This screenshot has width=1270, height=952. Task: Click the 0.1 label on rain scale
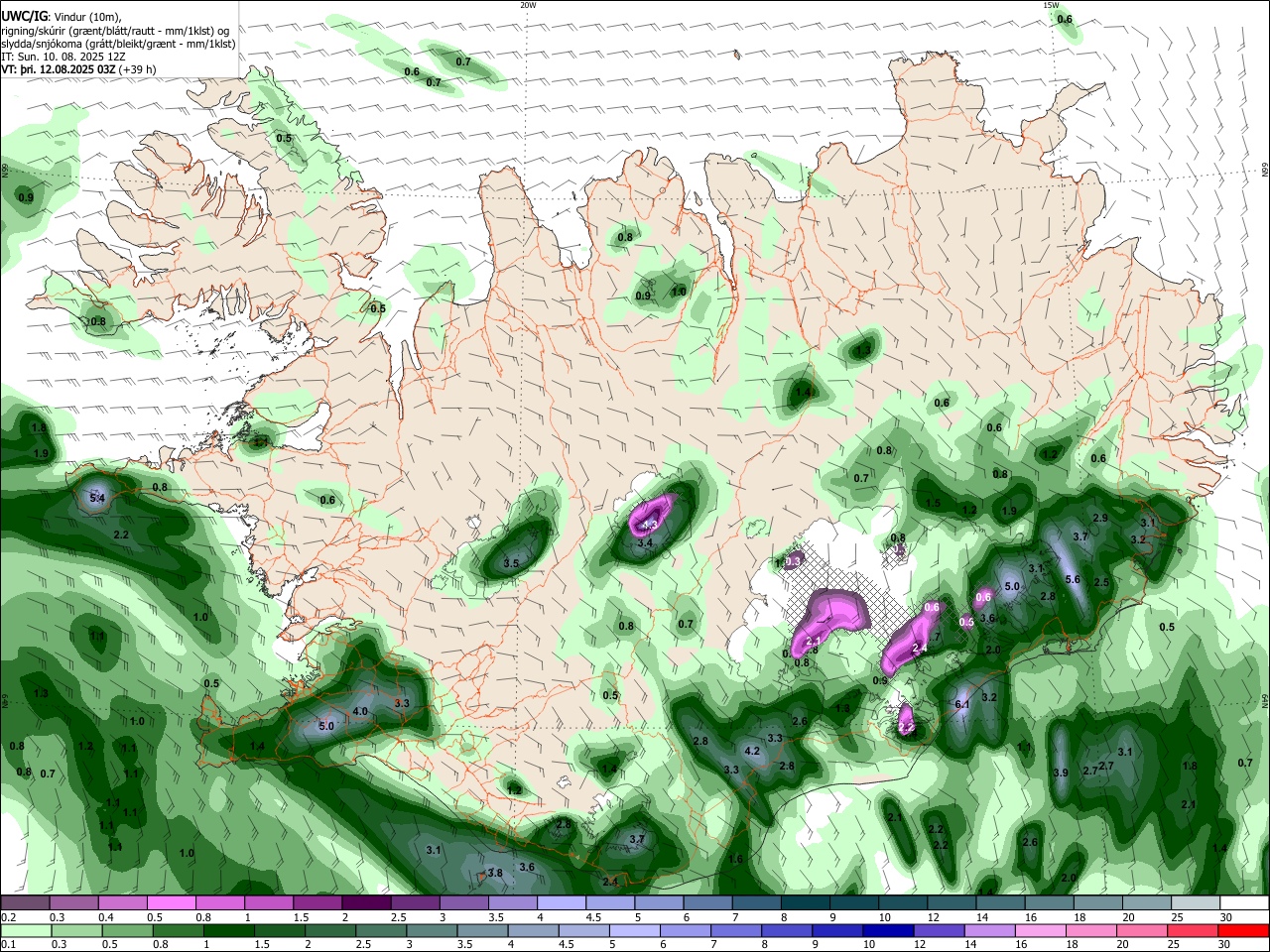coord(7,944)
